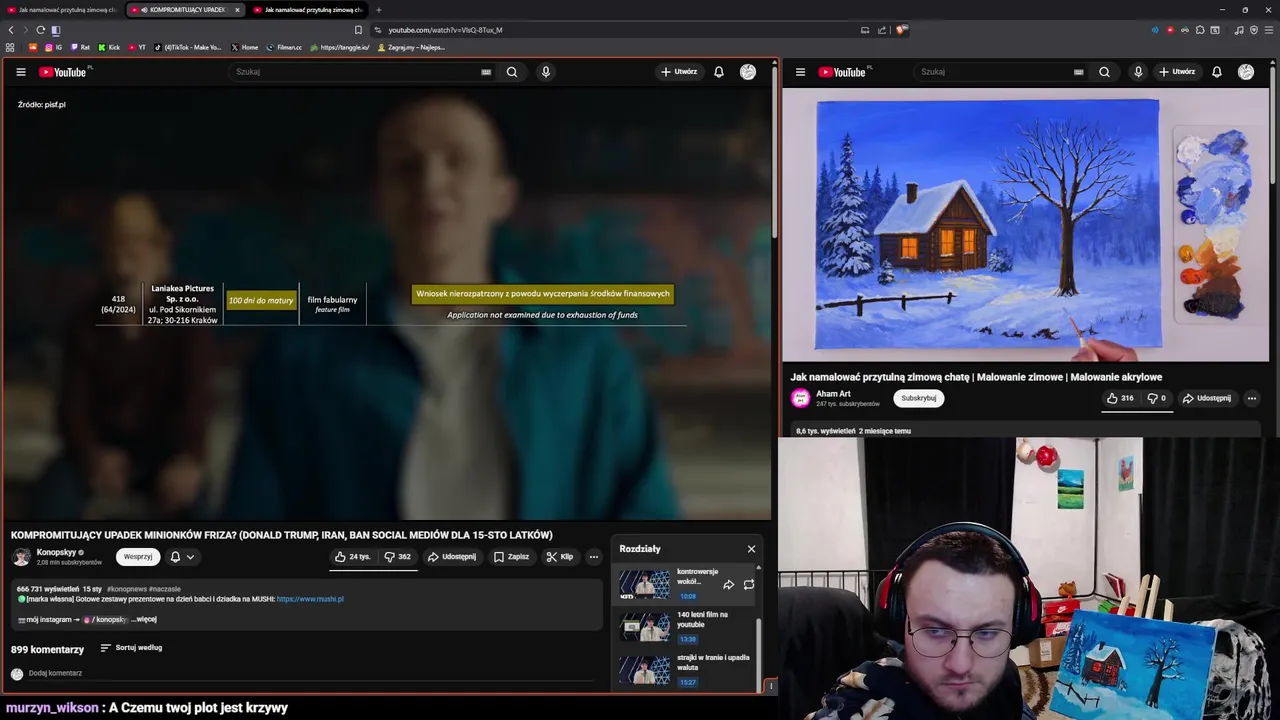Image resolution: width=1280 pixels, height=720 pixels.
Task: Open account avatar menu in left window
Action: [748, 72]
